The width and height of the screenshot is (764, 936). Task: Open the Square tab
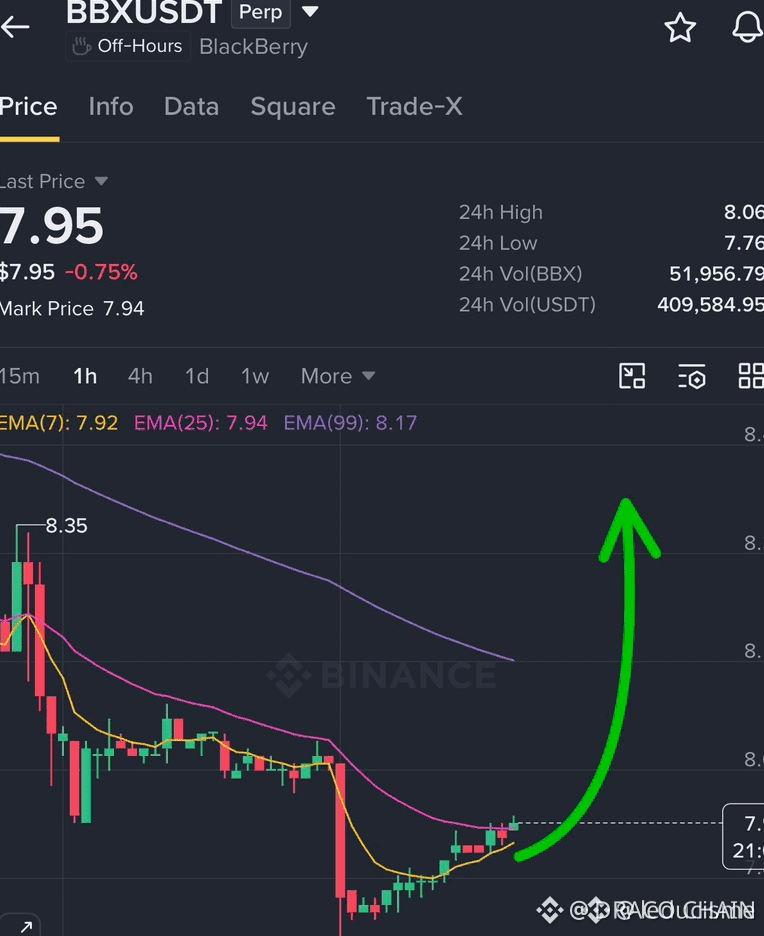pyautogui.click(x=293, y=107)
